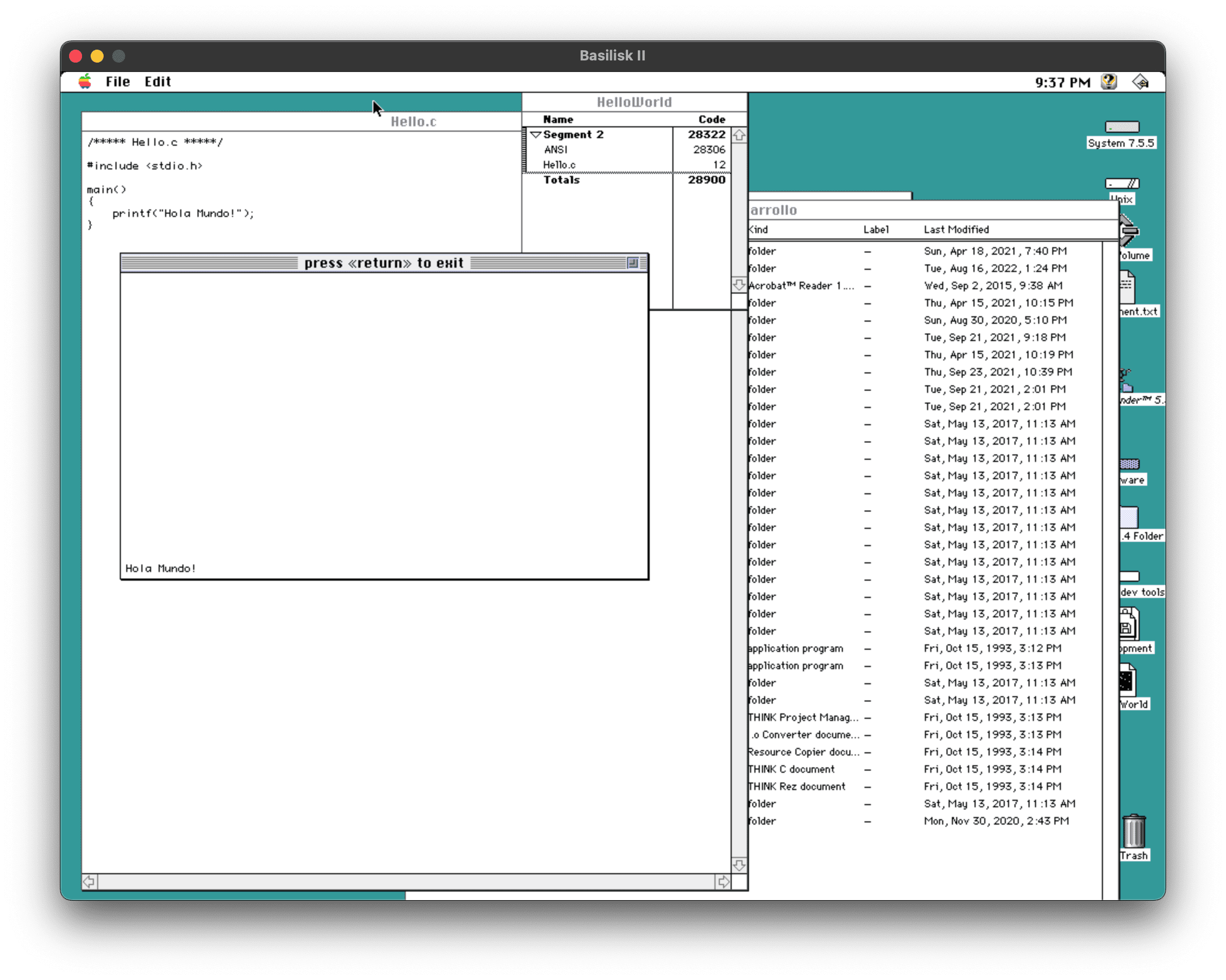This screenshot has width=1226, height=980.
Task: Click the Code column header in HelloWorld window
Action: 711,119
